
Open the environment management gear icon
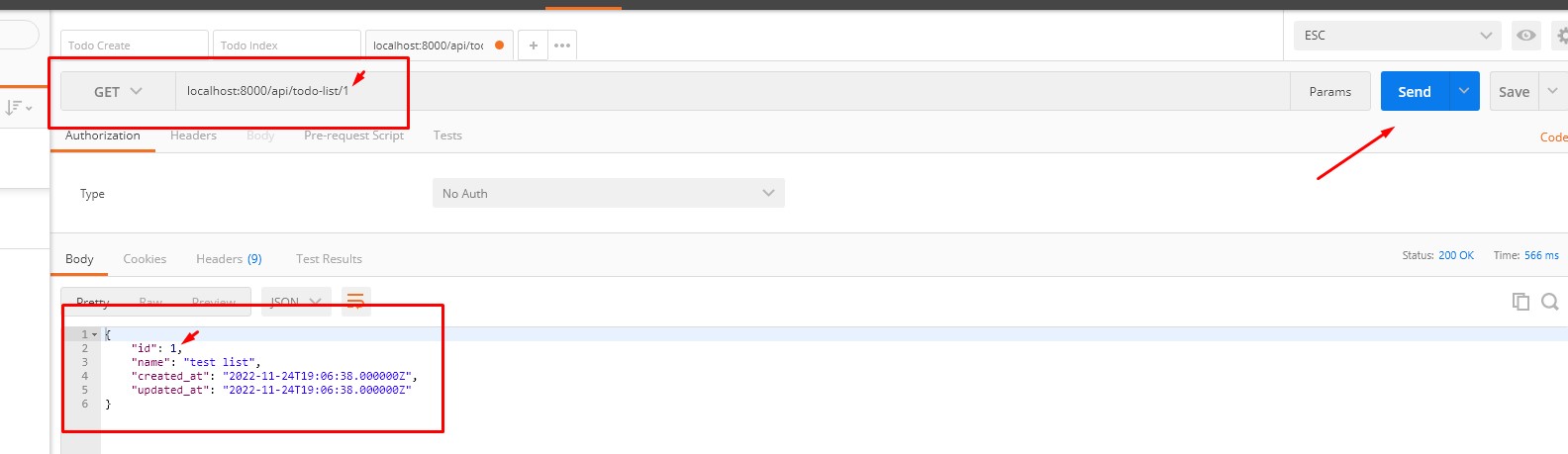[1561, 36]
